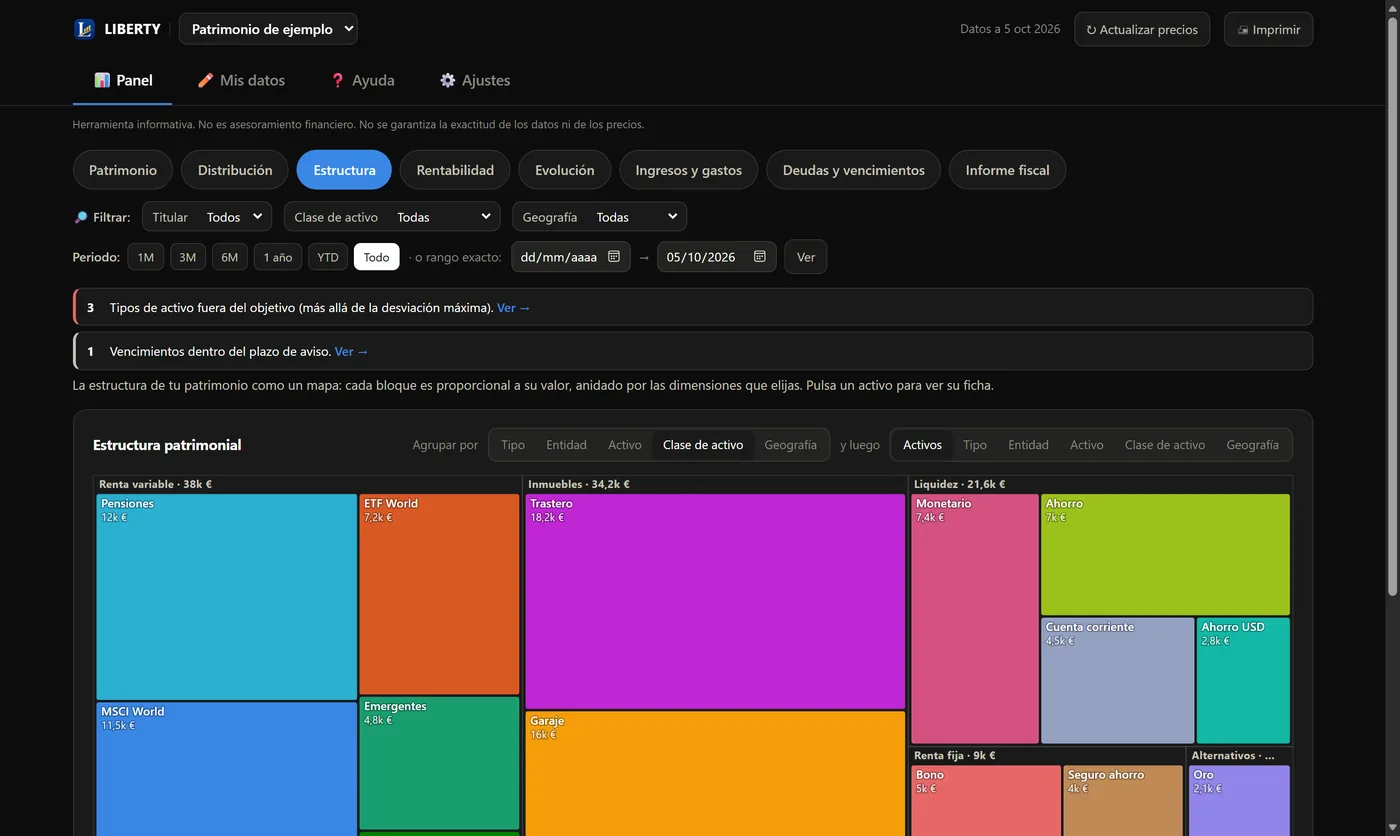Set period to 1 año
Screen dimensions: 1400x836
[278, 257]
